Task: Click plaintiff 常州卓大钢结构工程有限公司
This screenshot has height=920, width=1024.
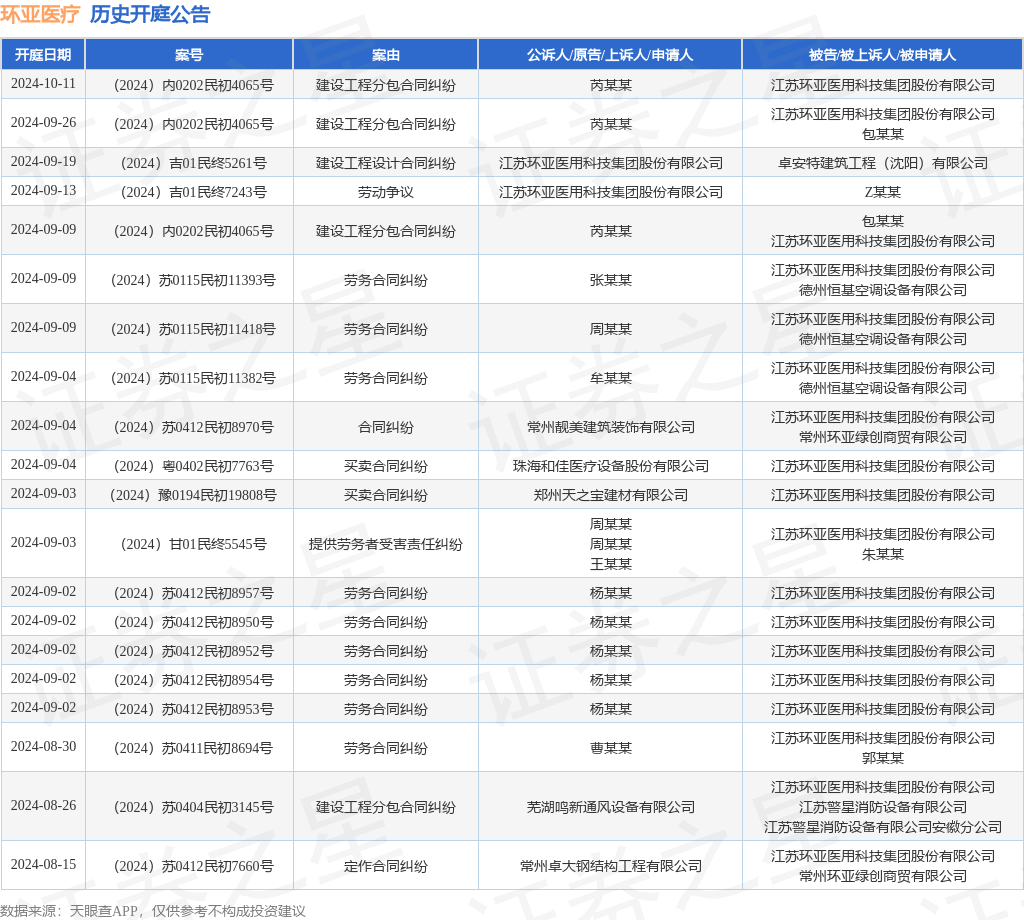Action: [x=611, y=866]
